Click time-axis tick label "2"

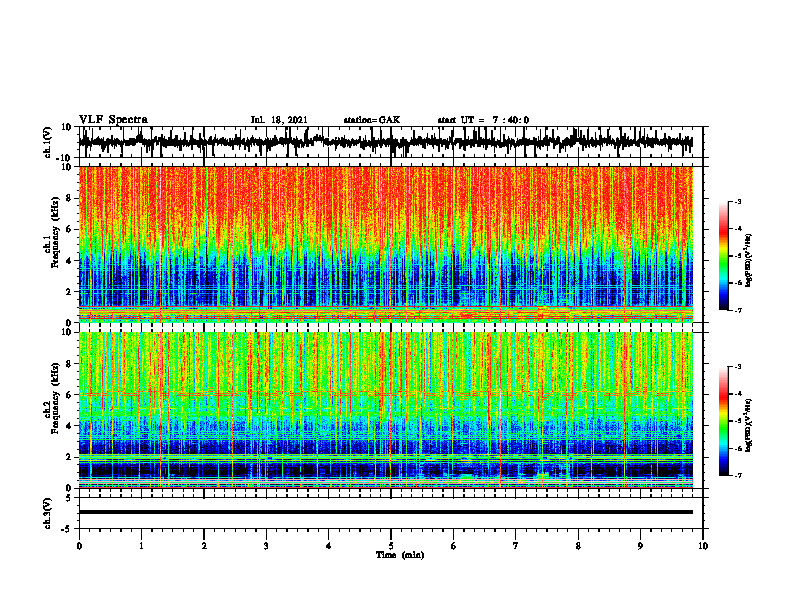(204, 546)
